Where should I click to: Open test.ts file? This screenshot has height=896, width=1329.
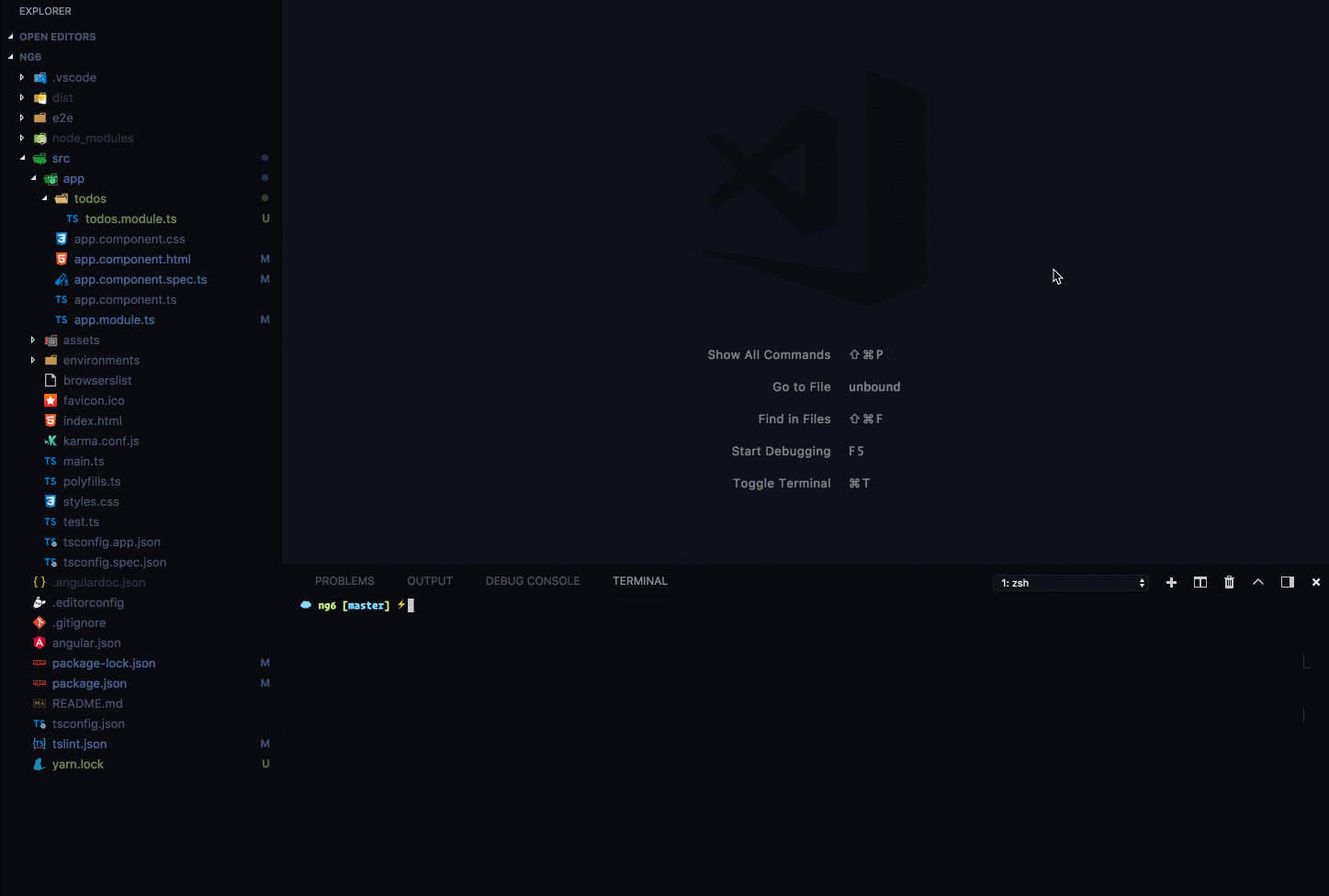(x=81, y=521)
